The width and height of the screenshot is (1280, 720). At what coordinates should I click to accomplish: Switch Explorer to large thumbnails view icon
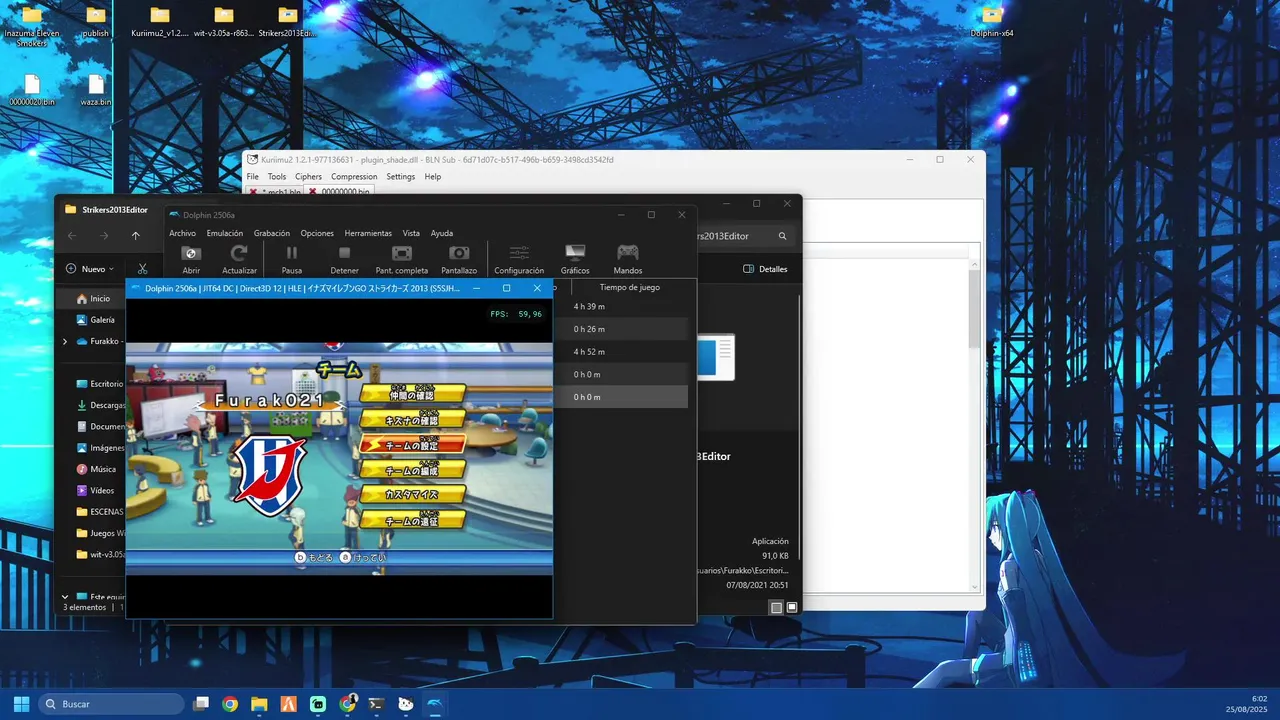792,607
